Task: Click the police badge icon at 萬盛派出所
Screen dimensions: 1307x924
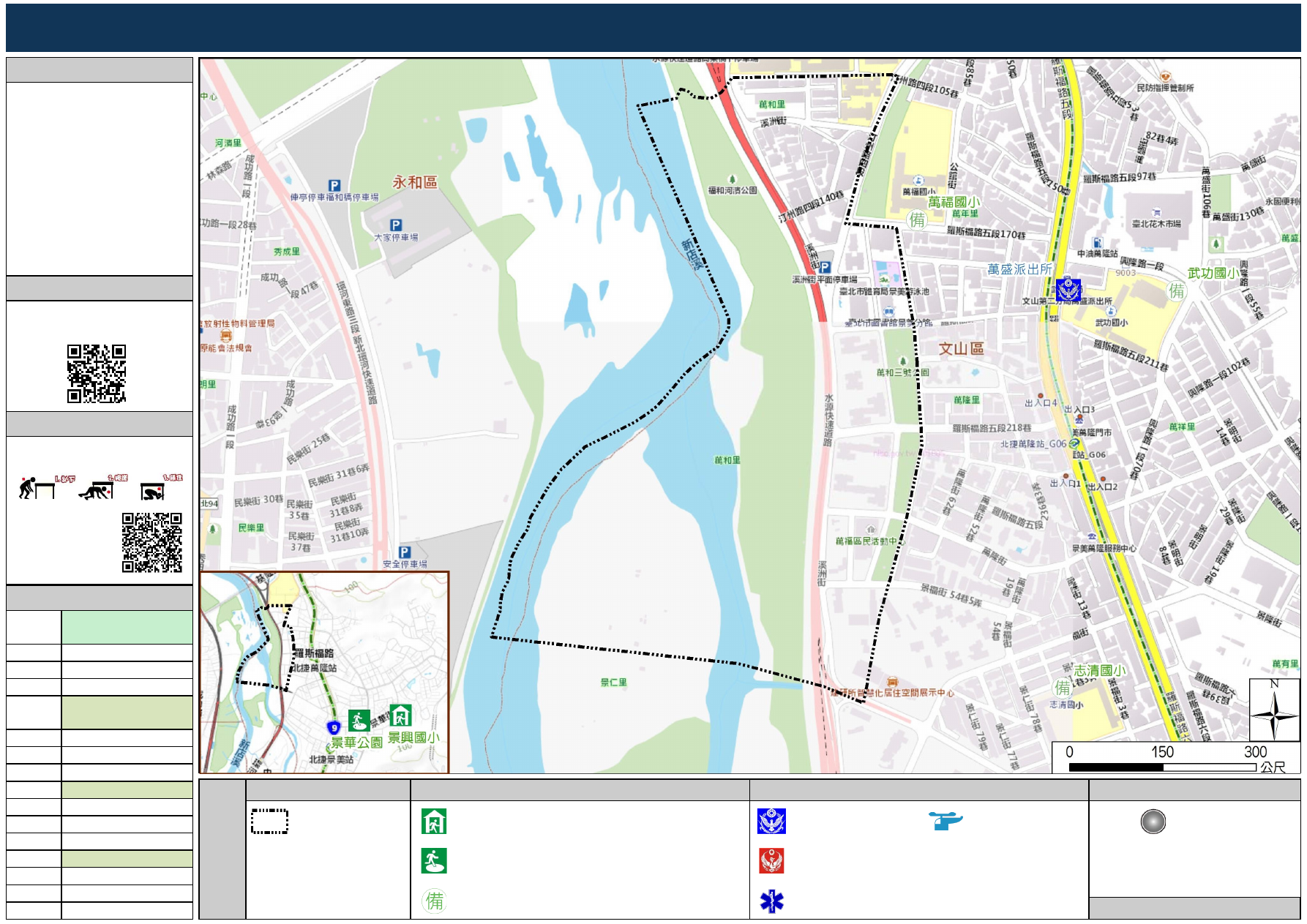Action: [x=1068, y=290]
